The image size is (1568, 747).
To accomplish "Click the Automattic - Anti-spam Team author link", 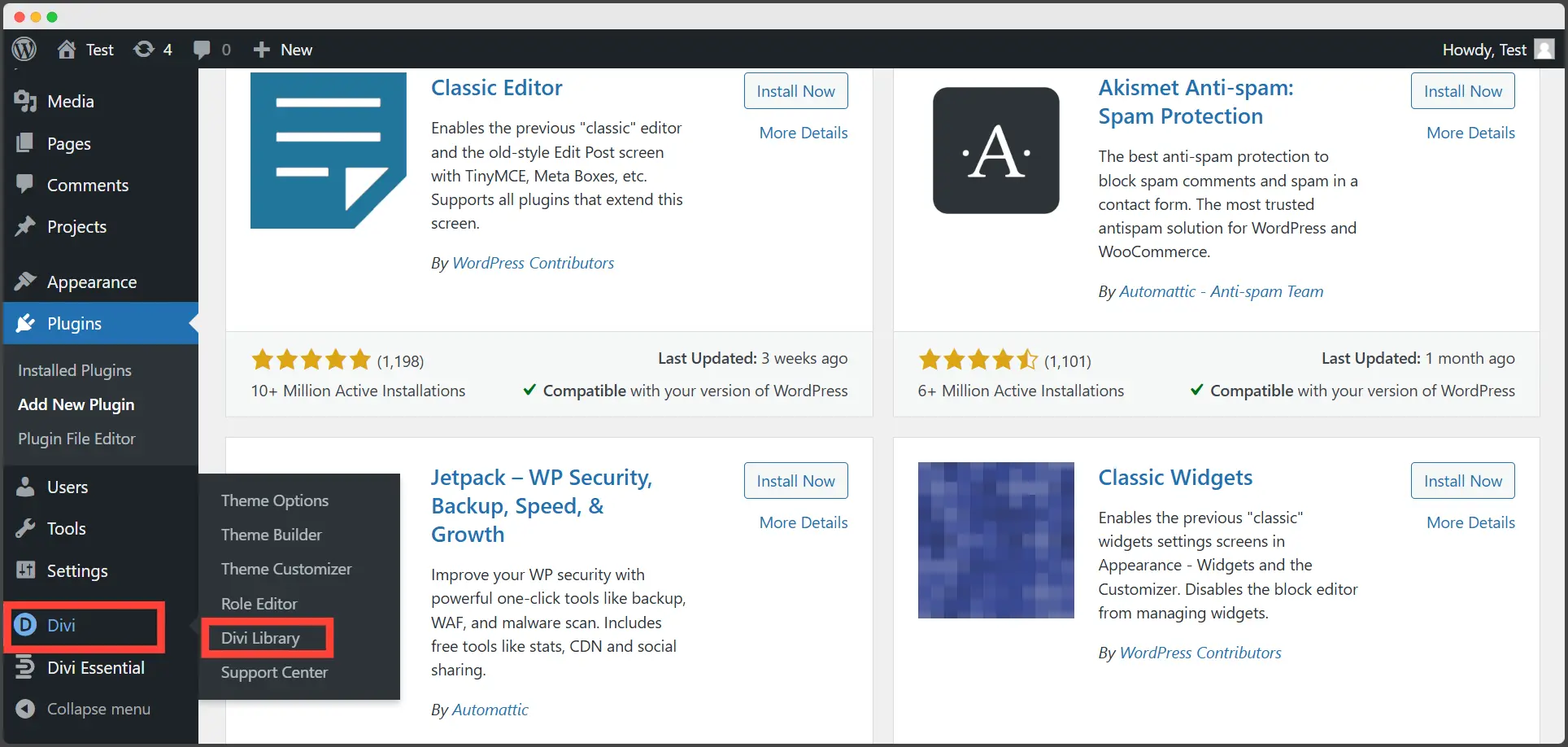I will click(1221, 291).
